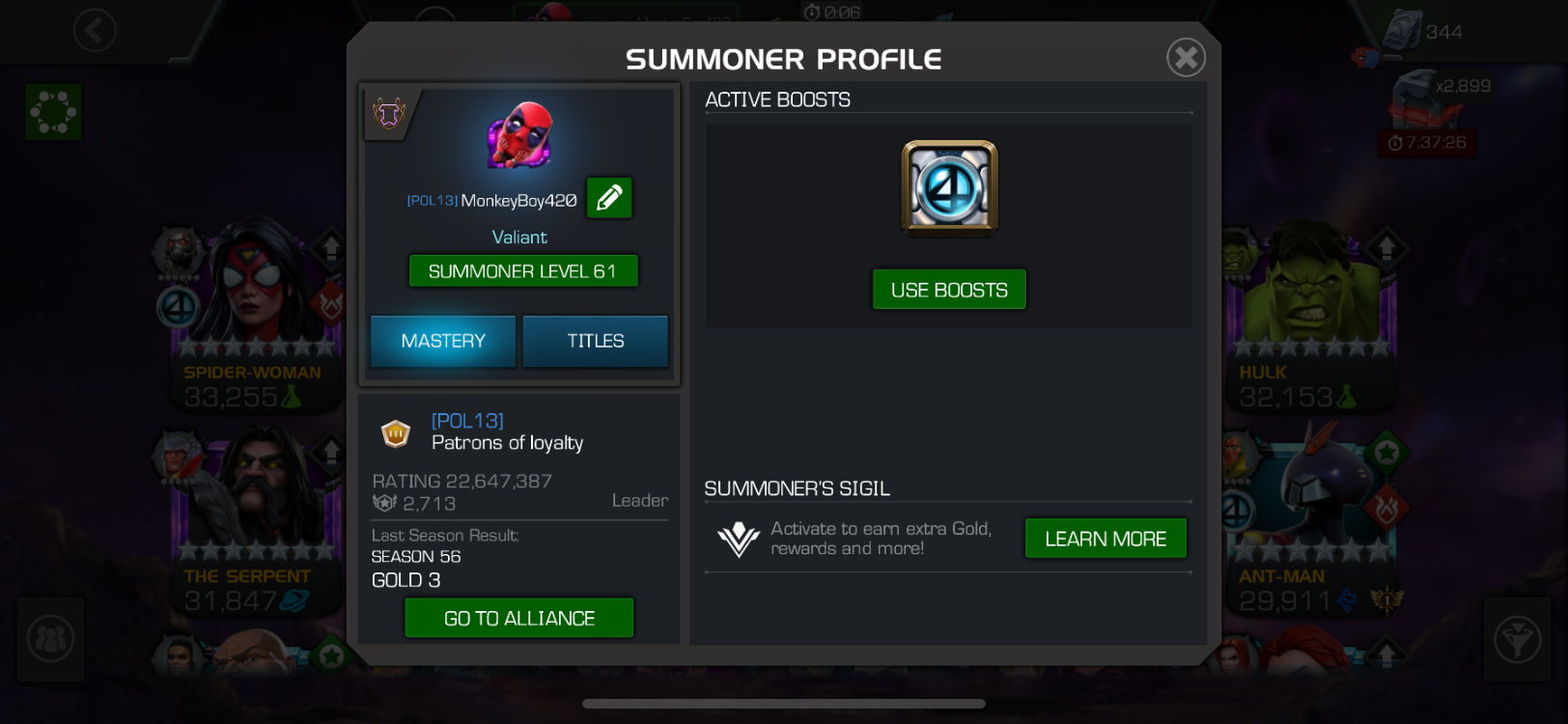Click Learn More about Summoner's Sigil

[x=1106, y=539]
